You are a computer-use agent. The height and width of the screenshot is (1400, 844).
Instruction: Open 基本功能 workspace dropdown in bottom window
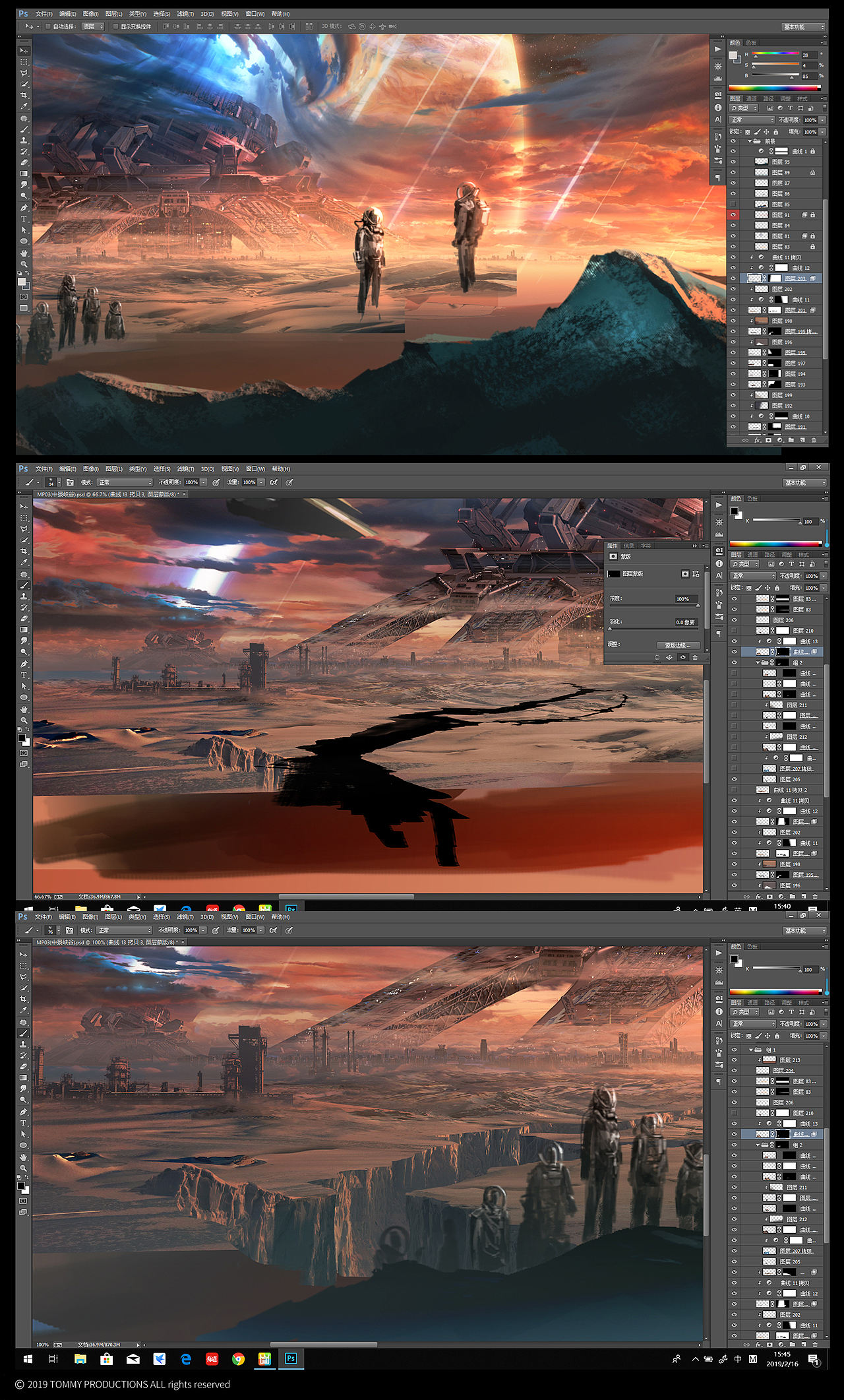click(804, 931)
